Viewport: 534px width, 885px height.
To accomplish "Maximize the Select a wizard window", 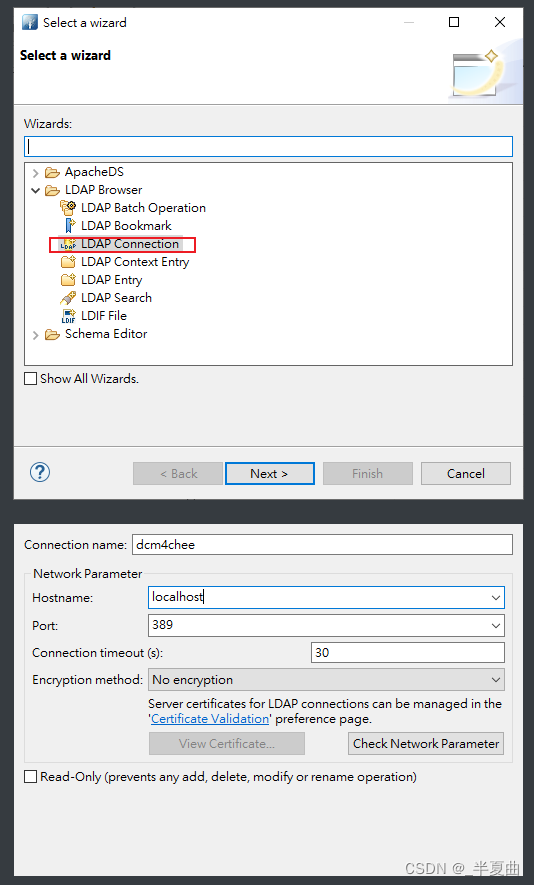I will point(454,22).
